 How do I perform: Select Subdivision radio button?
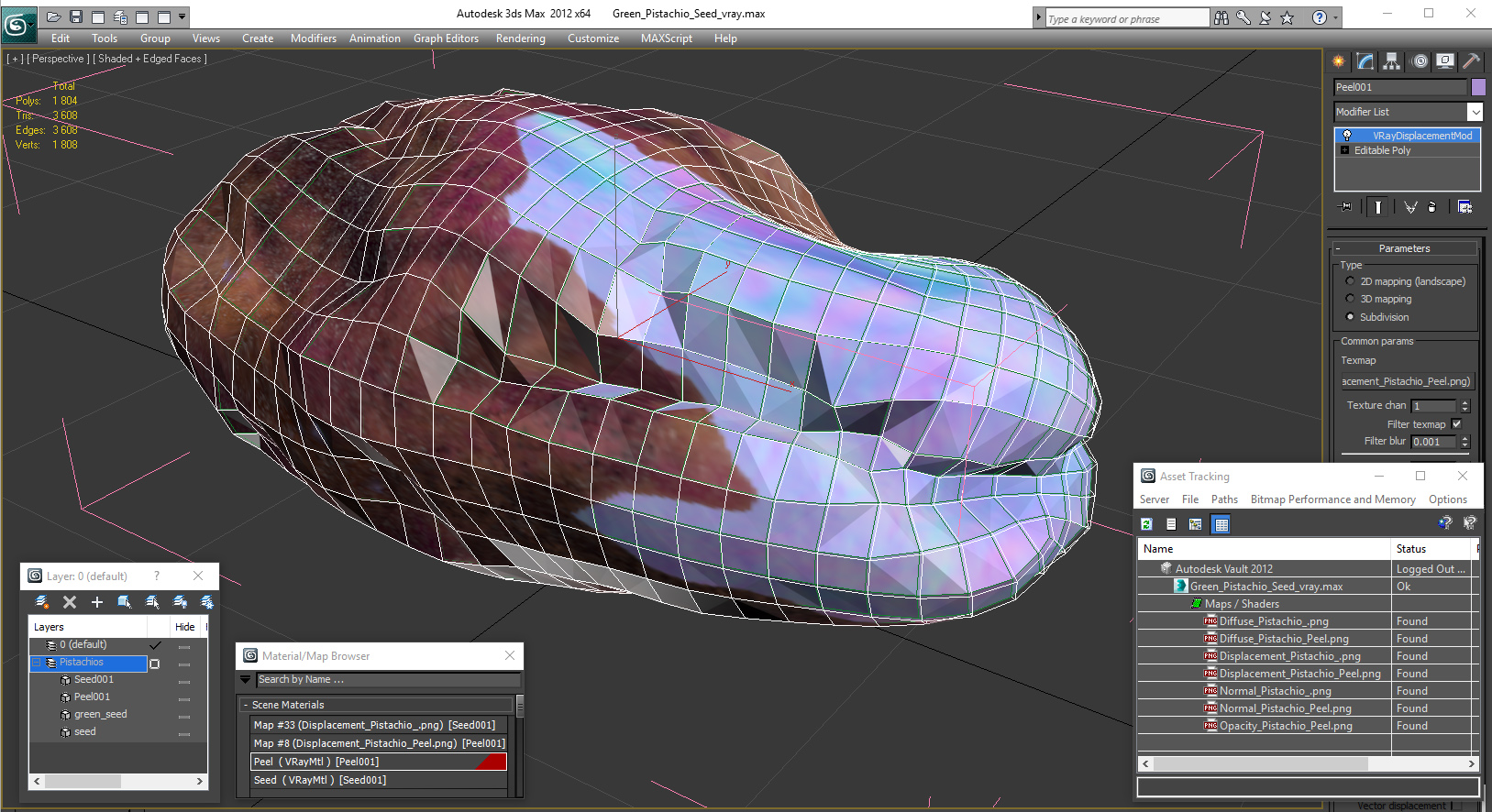(x=1349, y=317)
